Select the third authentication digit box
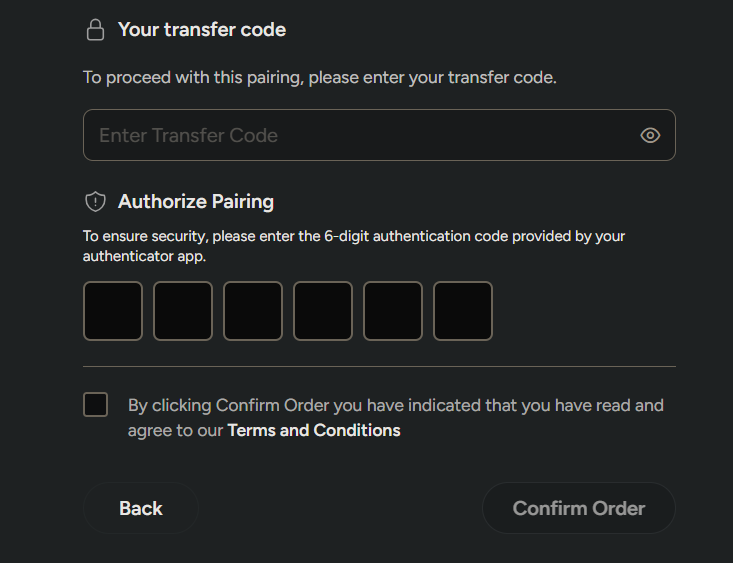The image size is (733, 563). tap(253, 311)
